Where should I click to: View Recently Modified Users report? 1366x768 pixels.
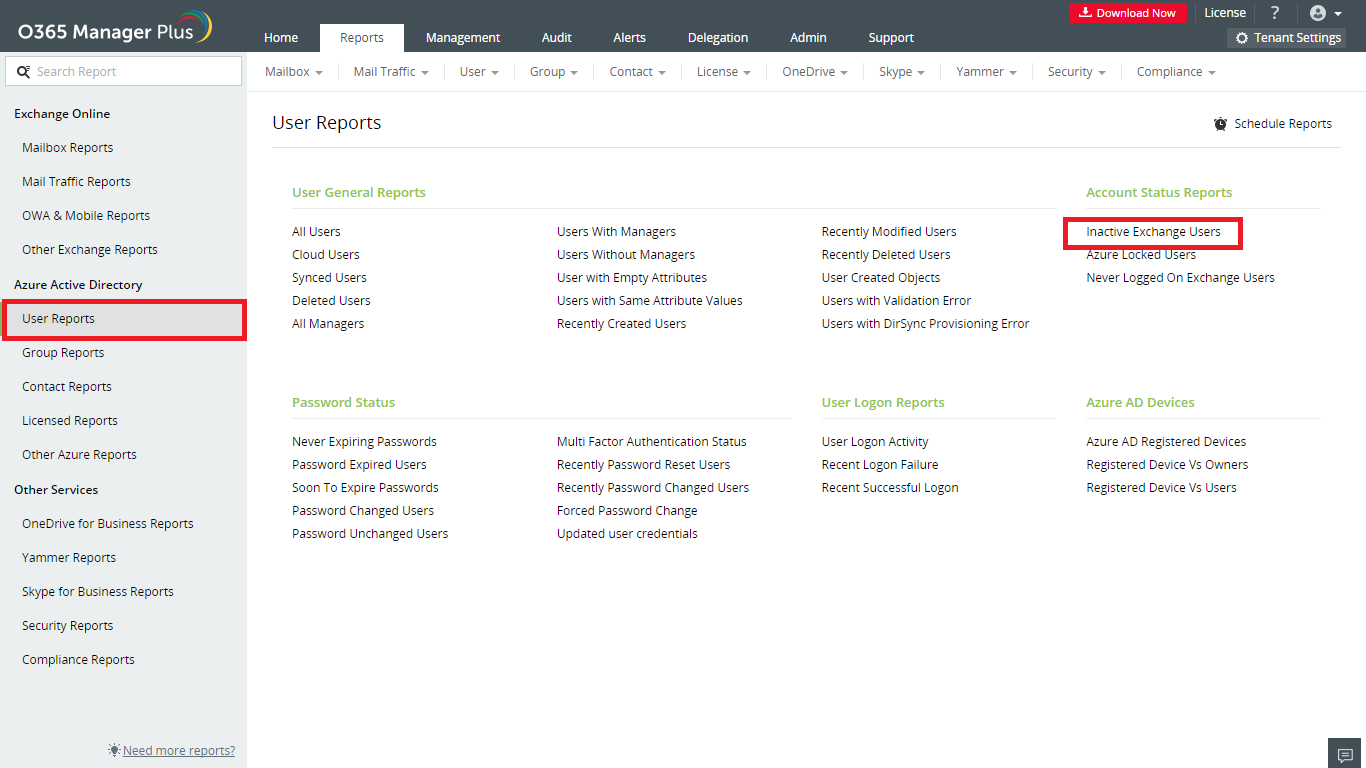(x=889, y=232)
